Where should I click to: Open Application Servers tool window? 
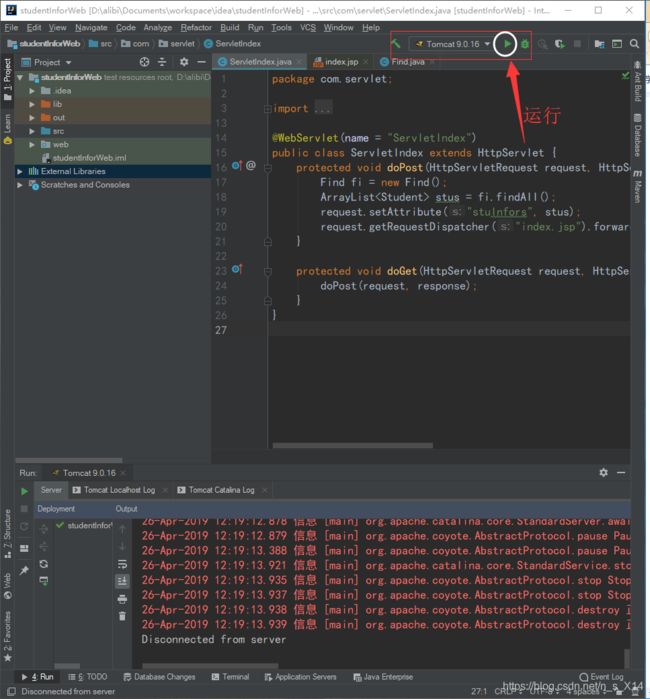point(300,677)
